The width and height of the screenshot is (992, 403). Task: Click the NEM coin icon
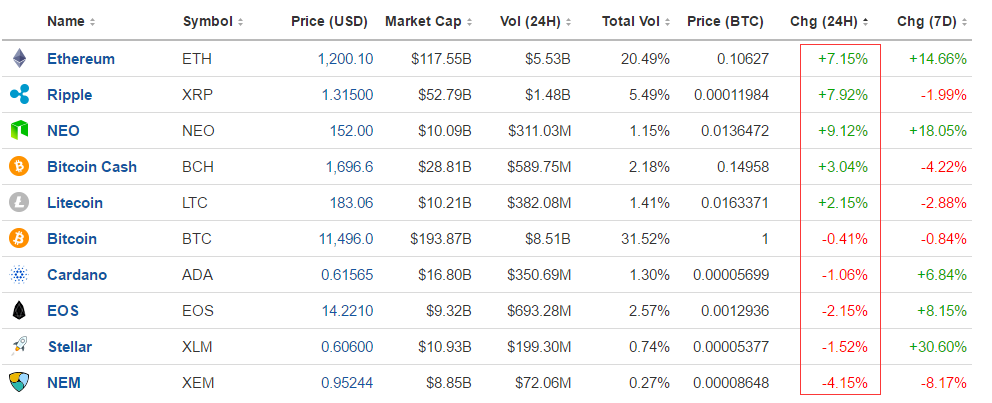[19, 382]
